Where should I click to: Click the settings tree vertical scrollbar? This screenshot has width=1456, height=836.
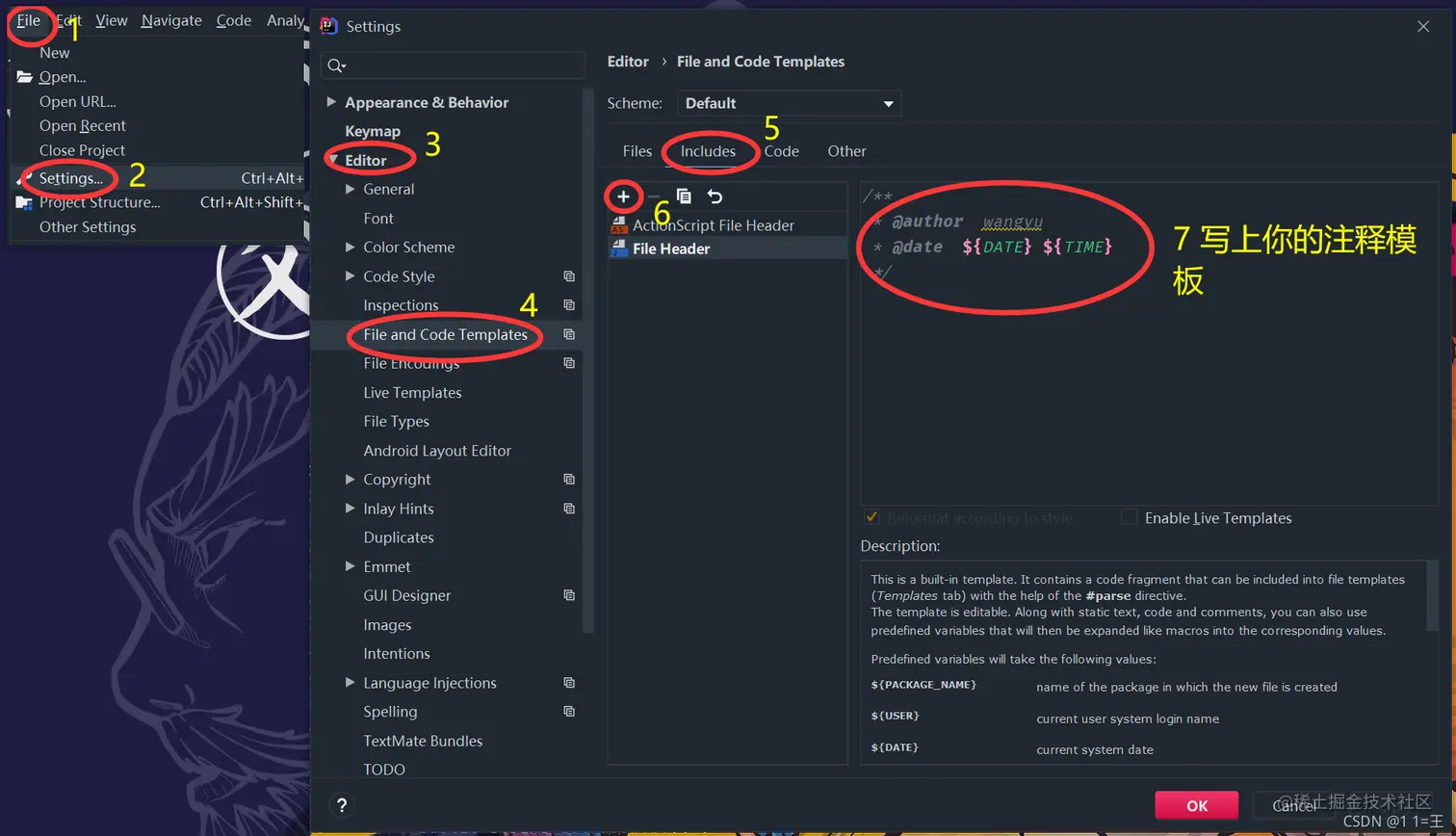click(587, 361)
